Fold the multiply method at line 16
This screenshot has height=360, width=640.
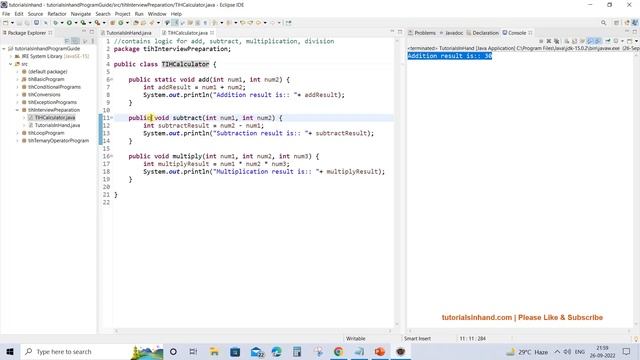tap(112, 156)
